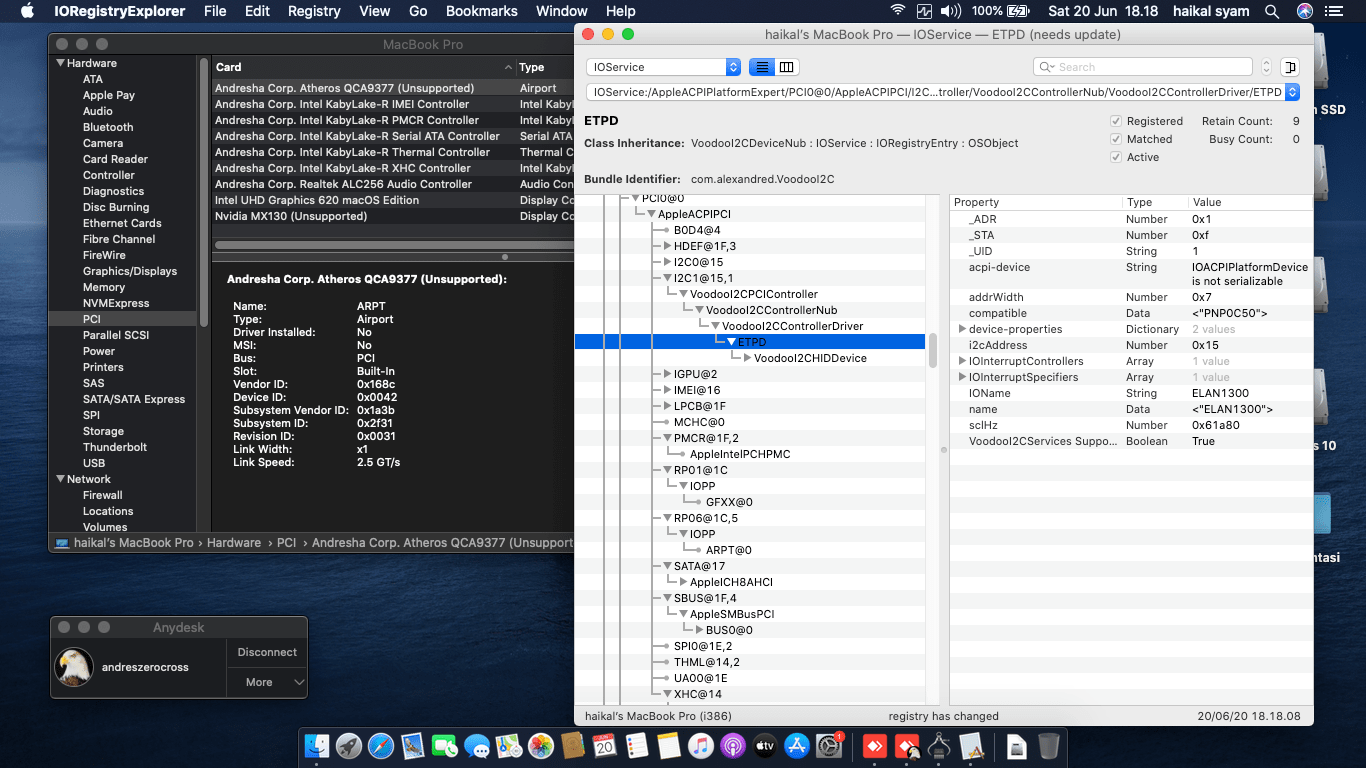This screenshot has width=1366, height=768.
Task: Open Notes from the Dock
Action: pyautogui.click(x=669, y=746)
